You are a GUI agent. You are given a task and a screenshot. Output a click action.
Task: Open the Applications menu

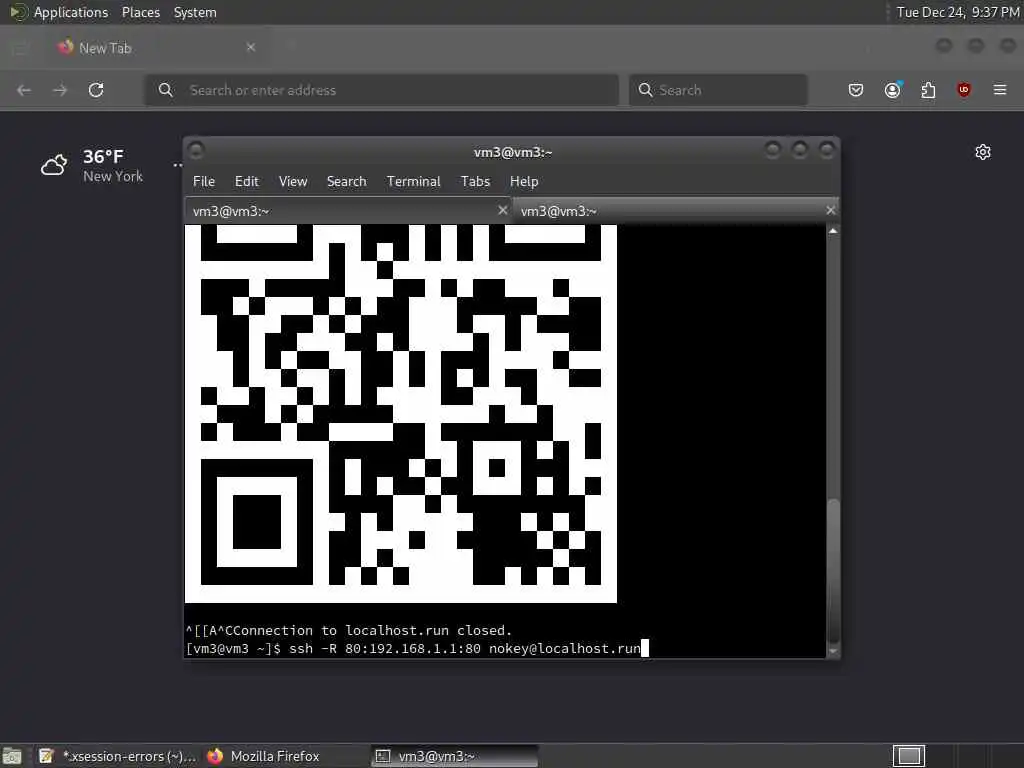[x=71, y=12]
